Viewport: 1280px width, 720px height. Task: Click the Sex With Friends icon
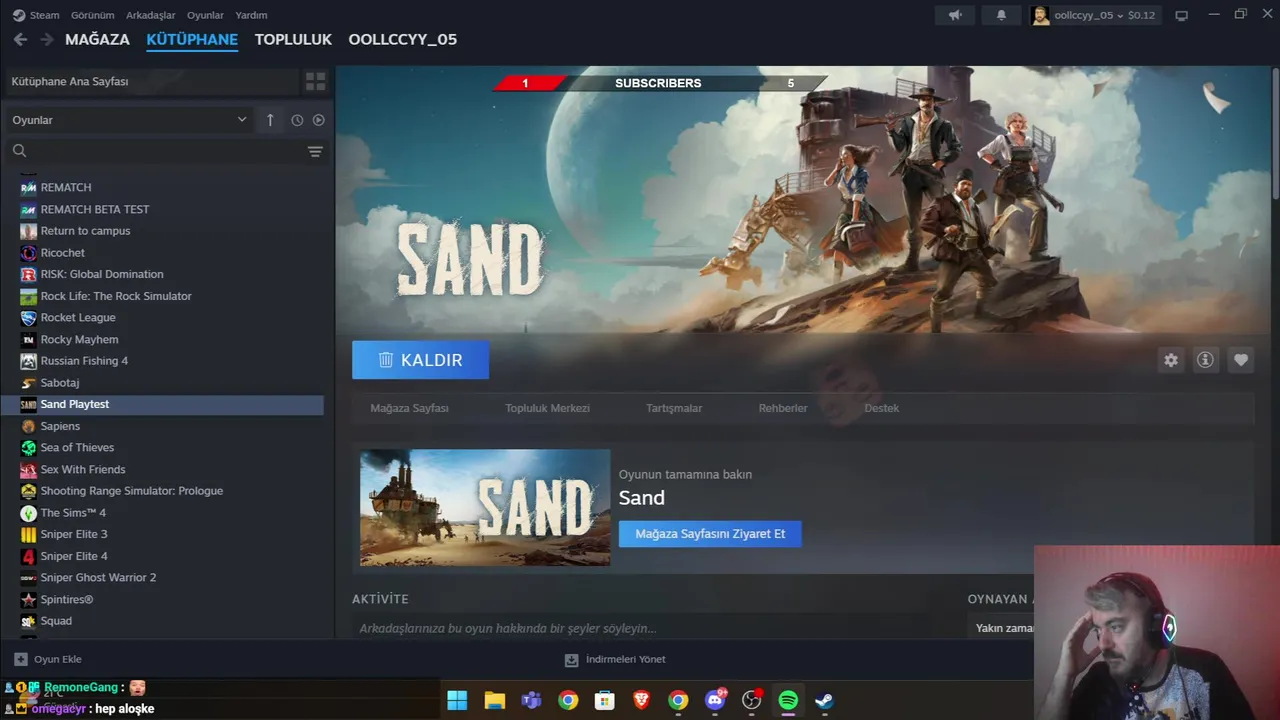click(x=29, y=469)
